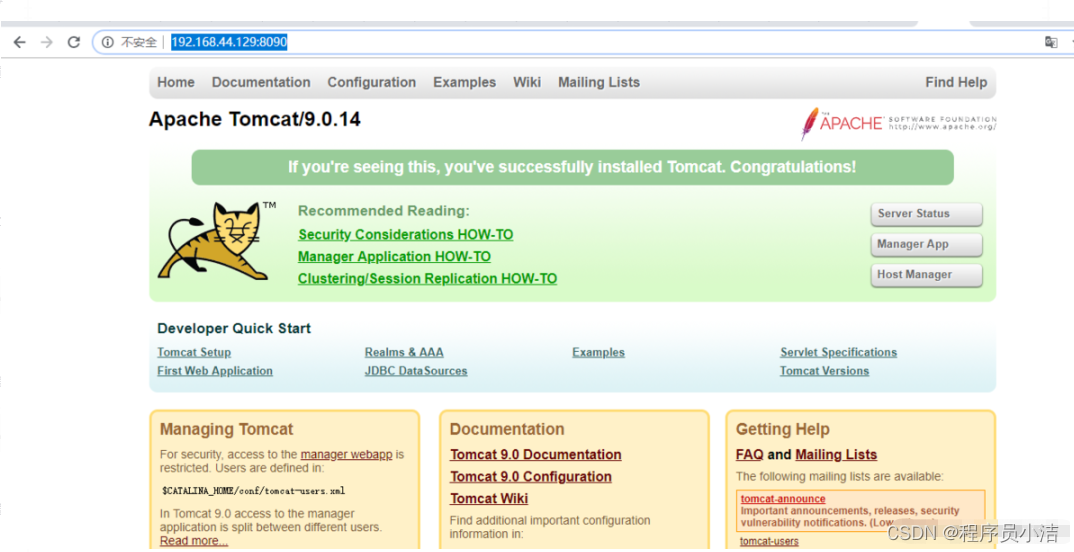This screenshot has height=552, width=1074.
Task: Click the $CATALINA_HOME/conf/tomcat-users.xml path text
Action: [x=253, y=491]
